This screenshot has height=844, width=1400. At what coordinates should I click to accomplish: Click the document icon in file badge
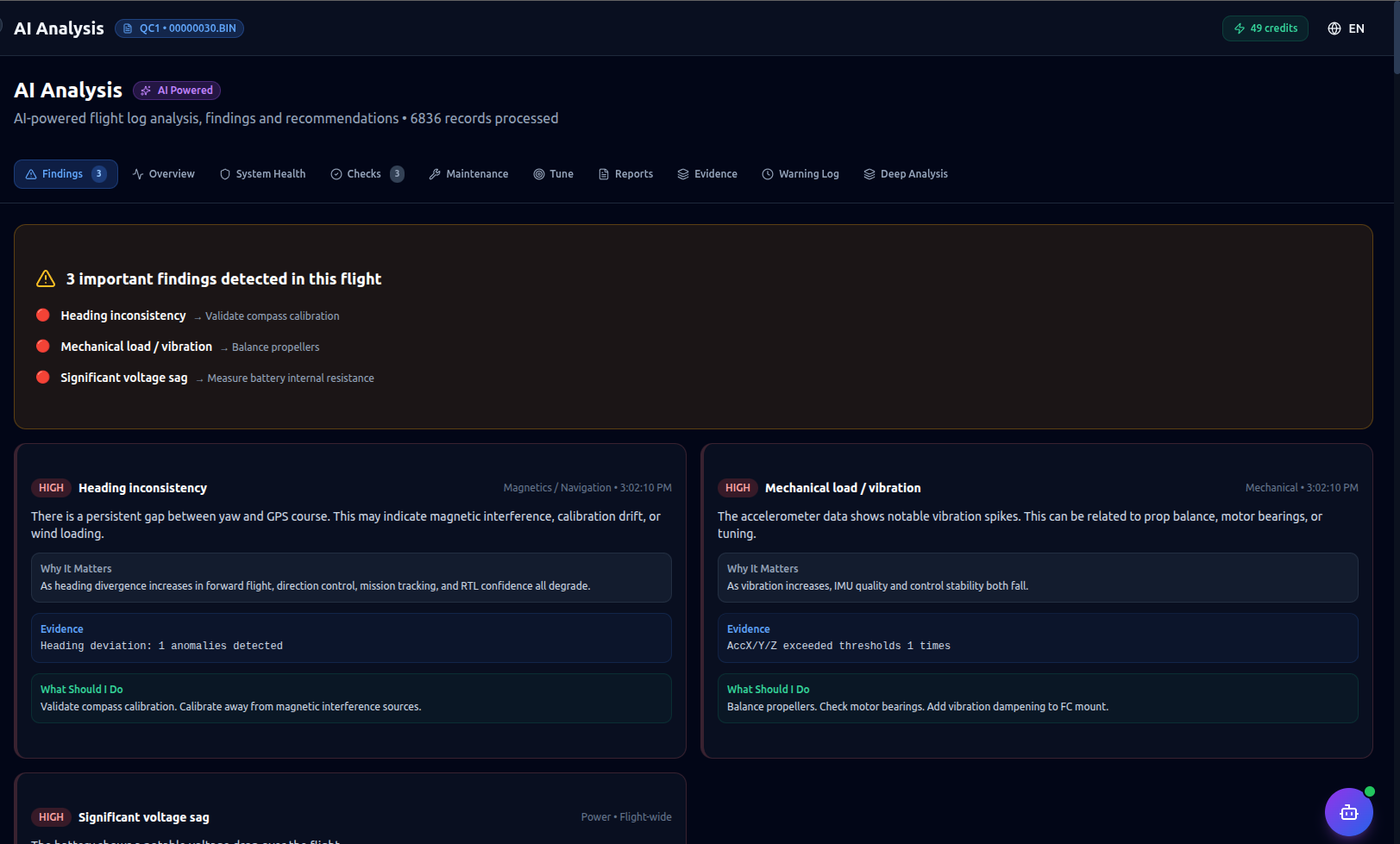[x=128, y=28]
